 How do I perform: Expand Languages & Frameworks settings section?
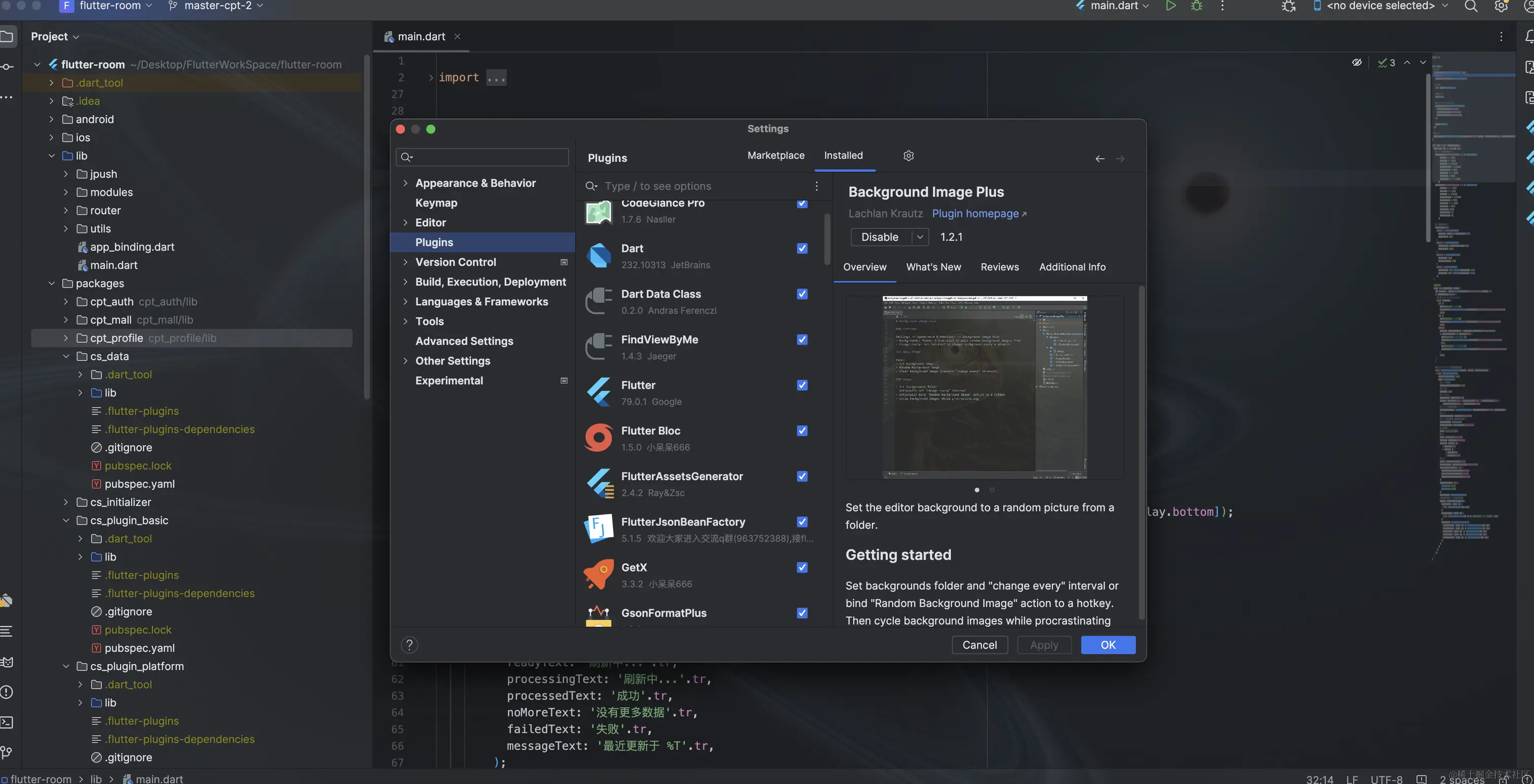pos(405,302)
